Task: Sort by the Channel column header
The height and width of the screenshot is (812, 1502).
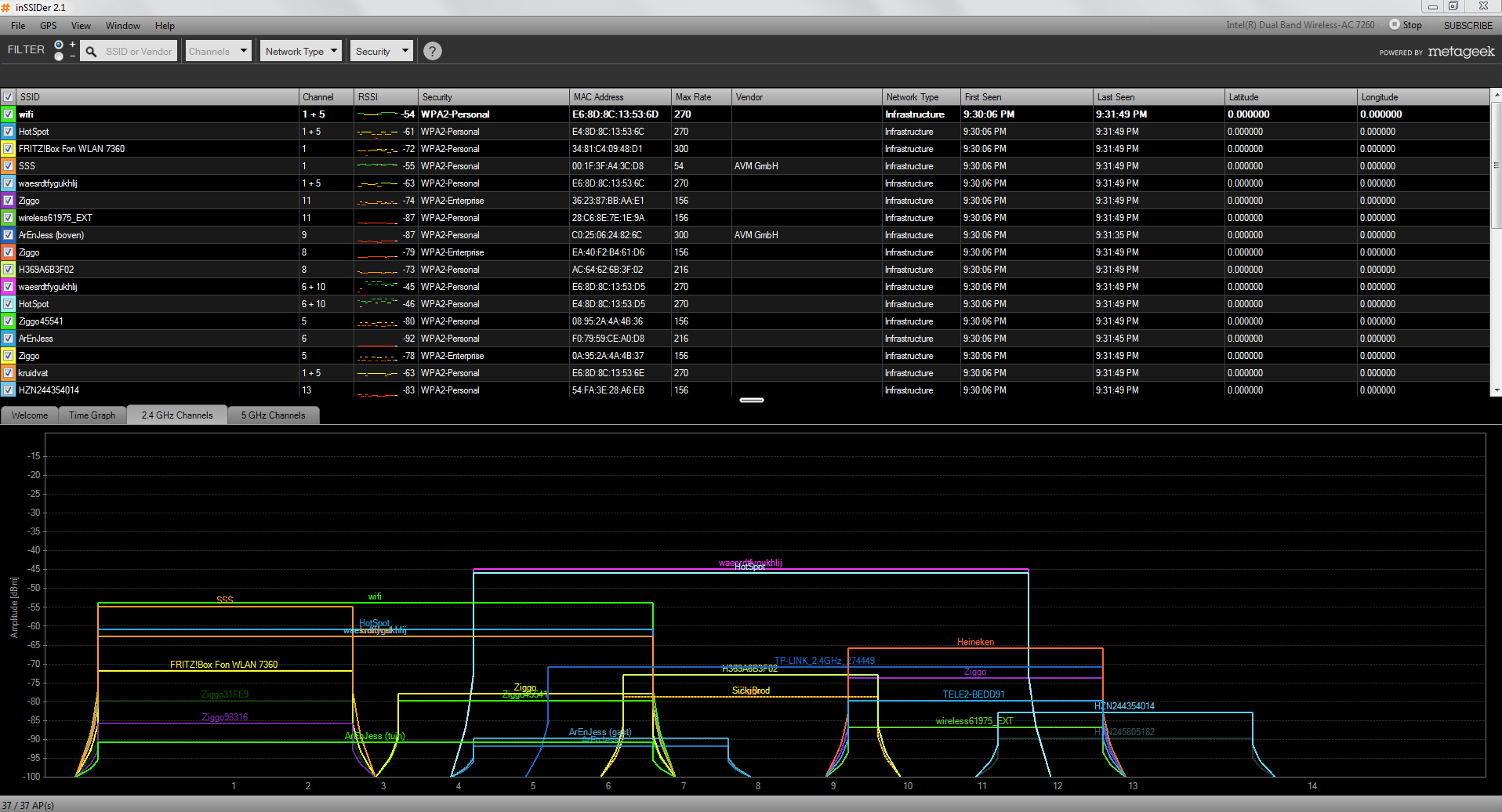Action: 326,97
